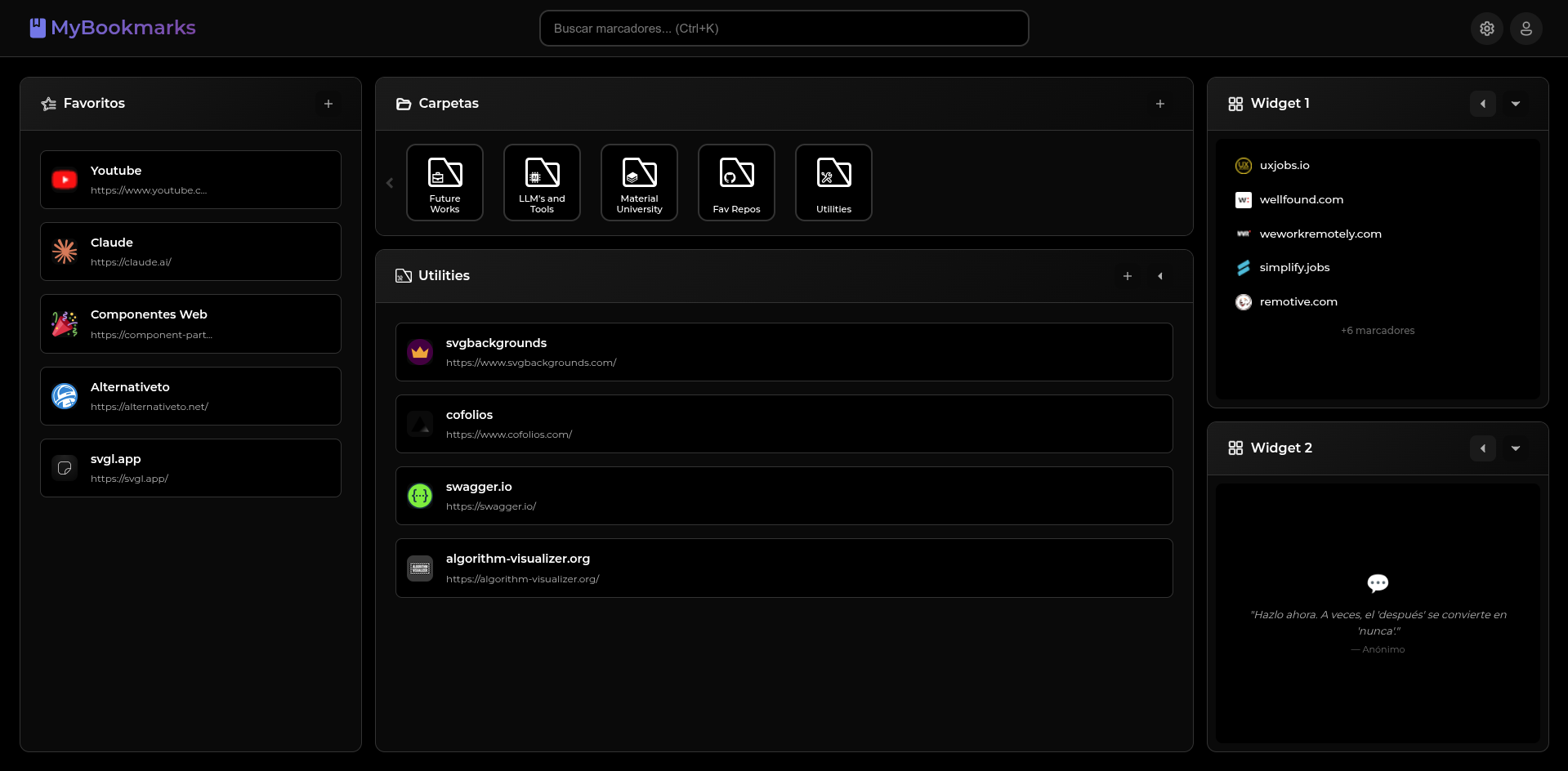Collapse Widget 1 with the left arrow

click(x=1483, y=104)
